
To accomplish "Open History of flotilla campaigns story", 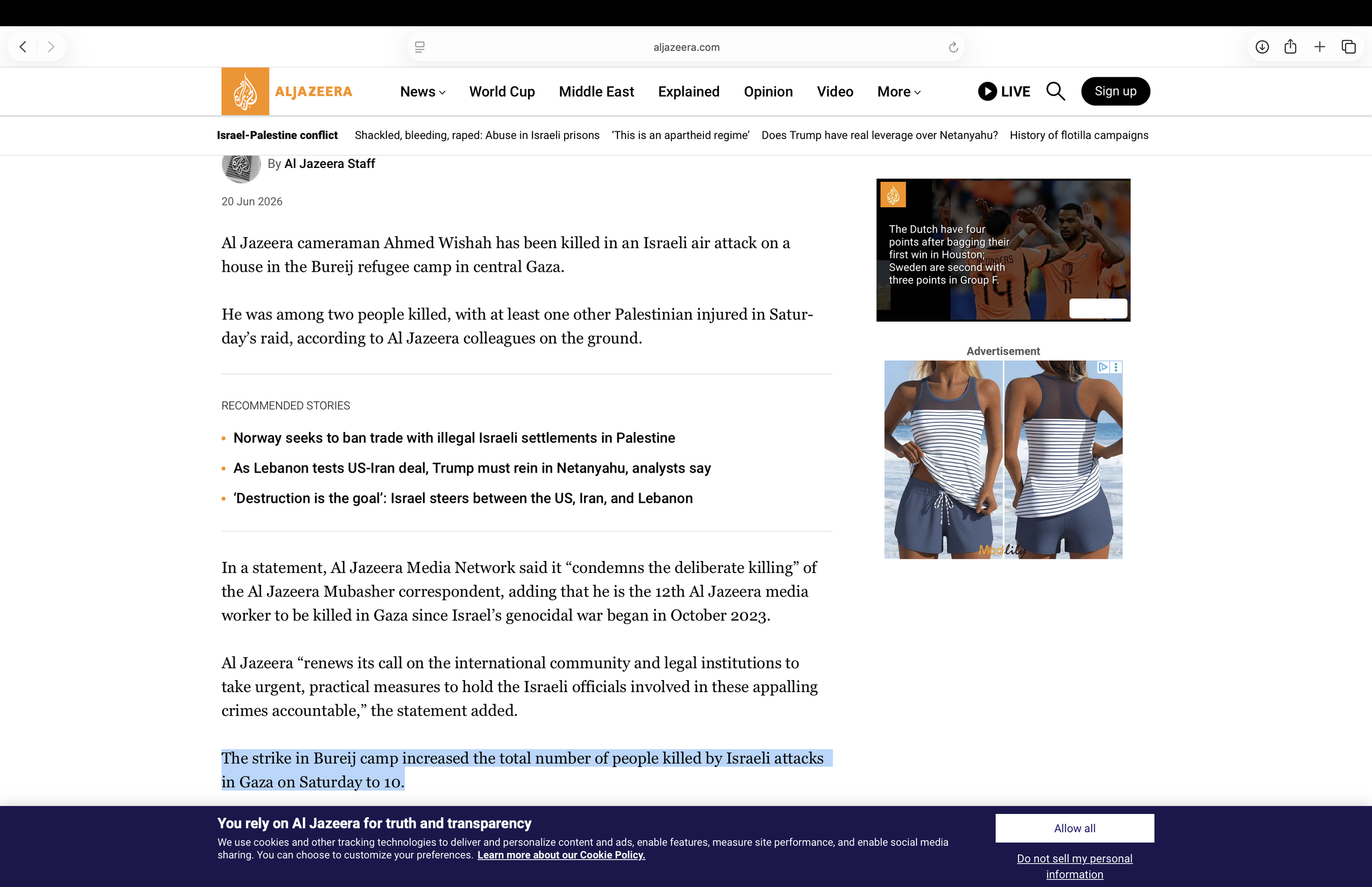I will (1079, 136).
